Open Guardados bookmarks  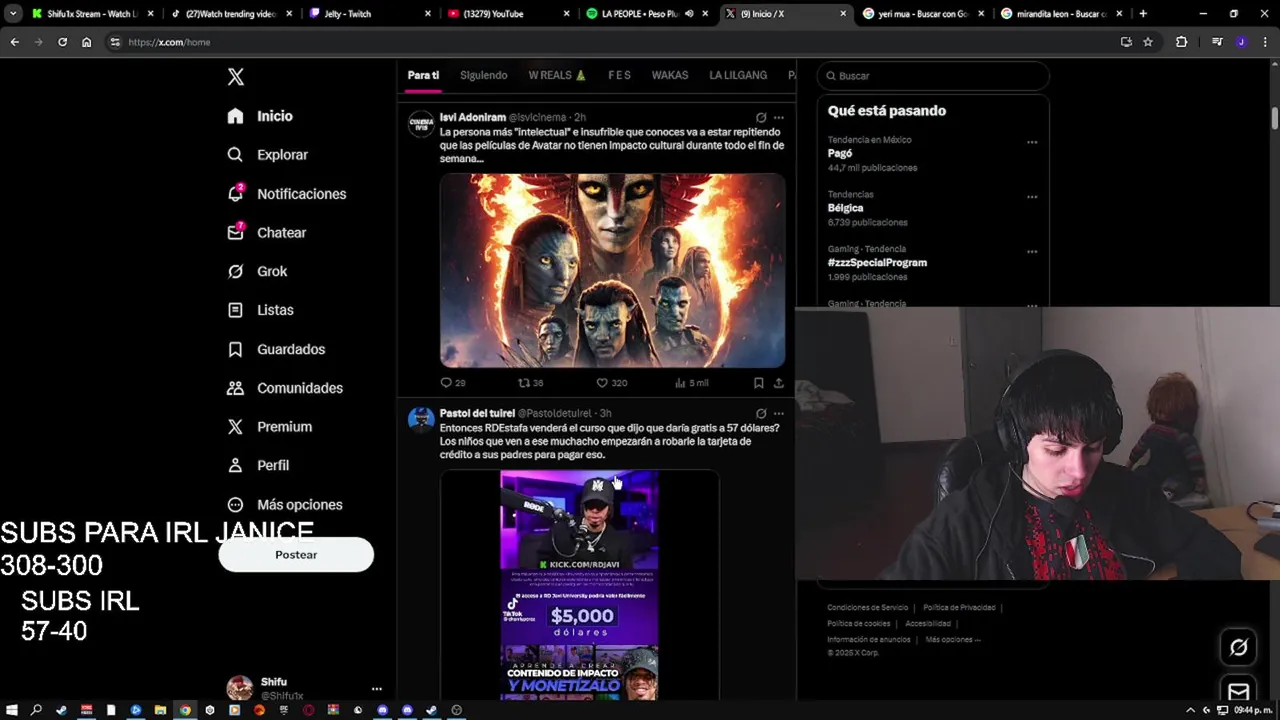[276, 349]
